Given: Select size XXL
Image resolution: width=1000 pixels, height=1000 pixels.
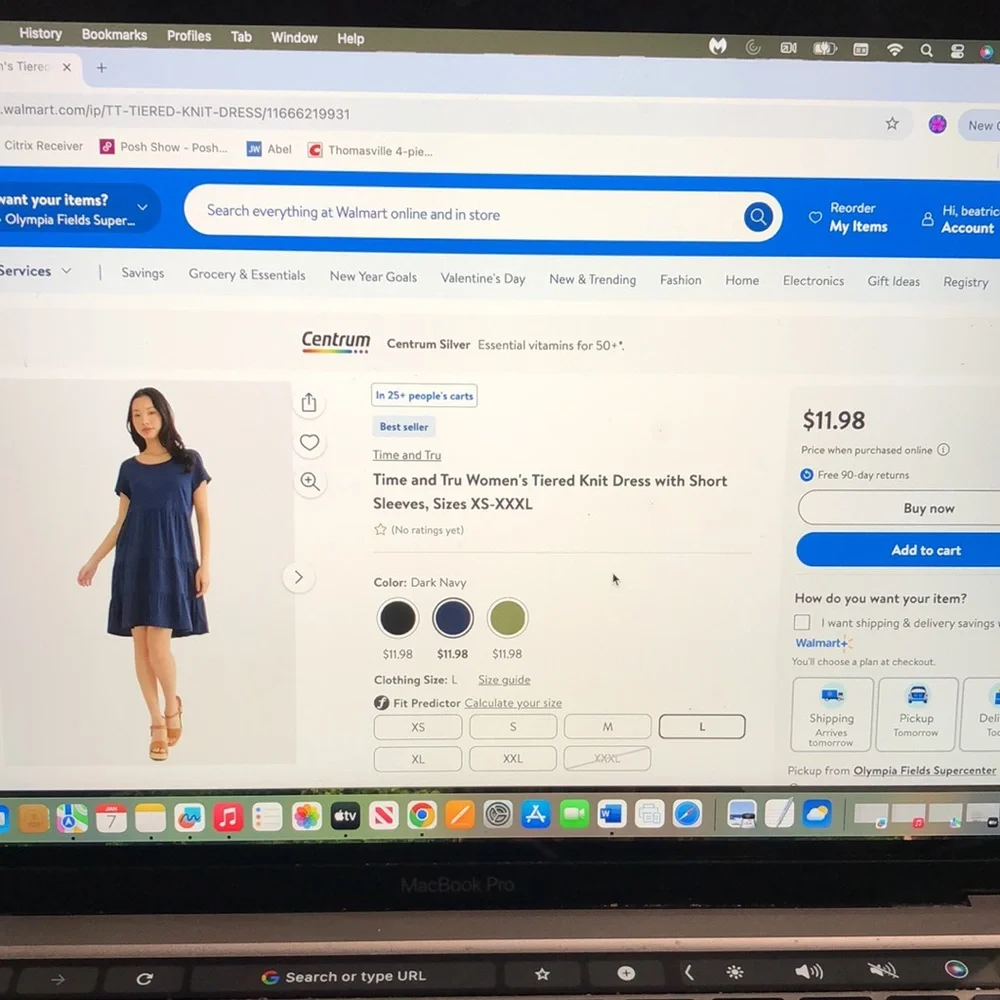Looking at the screenshot, I should pos(513,758).
